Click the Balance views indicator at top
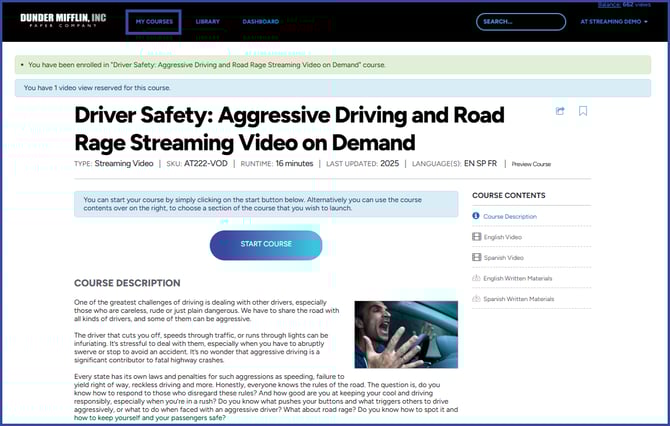 click(643, 5)
